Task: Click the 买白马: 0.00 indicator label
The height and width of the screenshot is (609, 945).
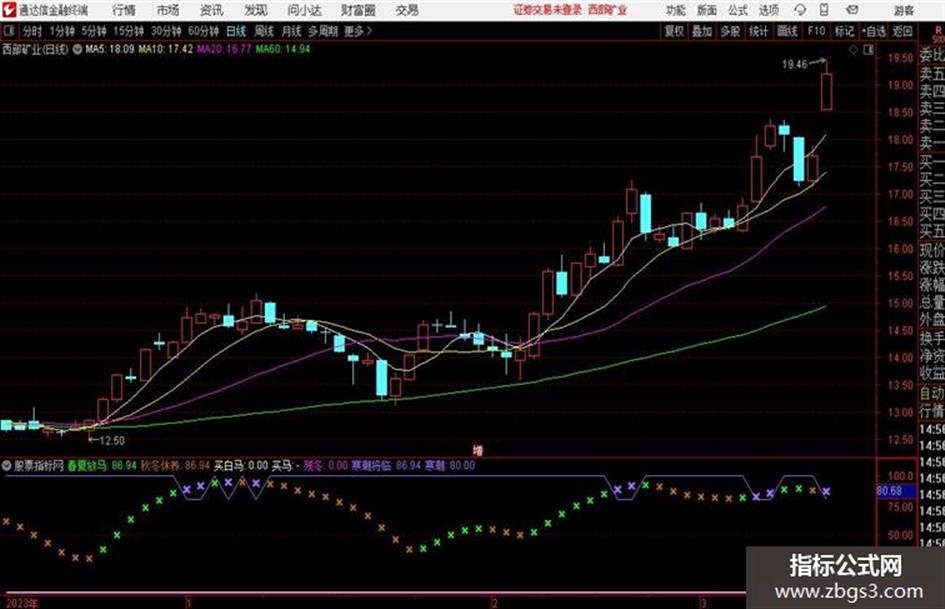Action: (x=241, y=465)
